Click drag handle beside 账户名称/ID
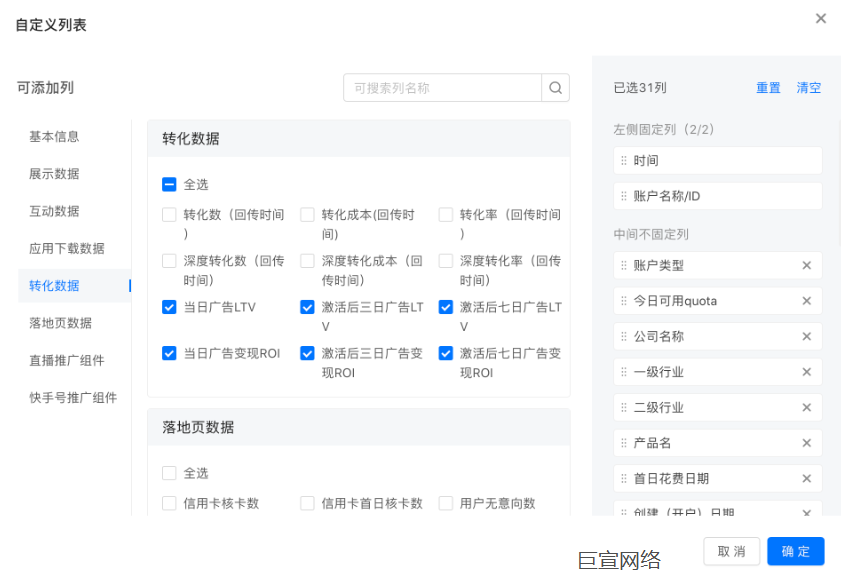The image size is (841, 584). 624,196
